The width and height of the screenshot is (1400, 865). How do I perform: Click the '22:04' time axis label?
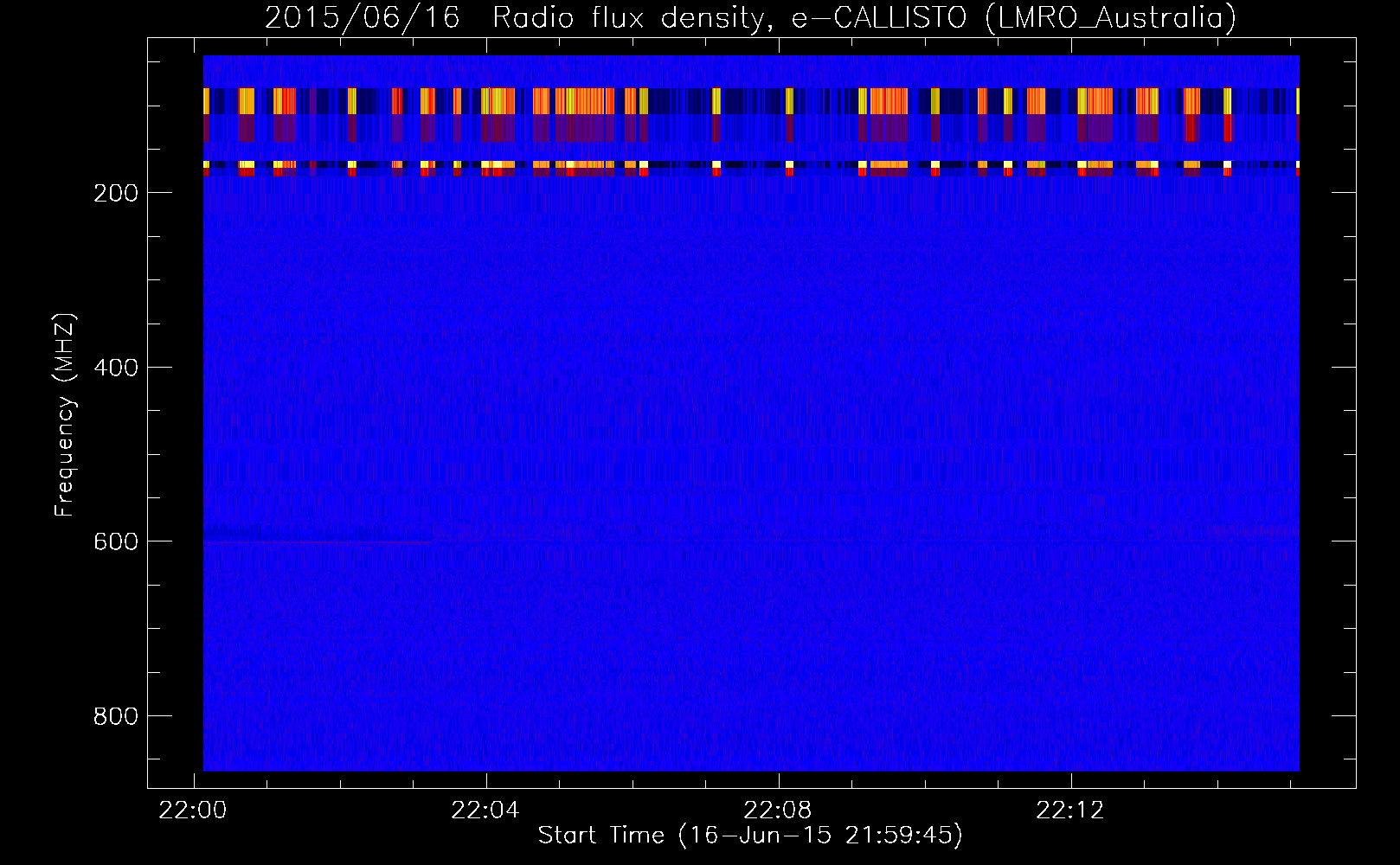click(486, 811)
